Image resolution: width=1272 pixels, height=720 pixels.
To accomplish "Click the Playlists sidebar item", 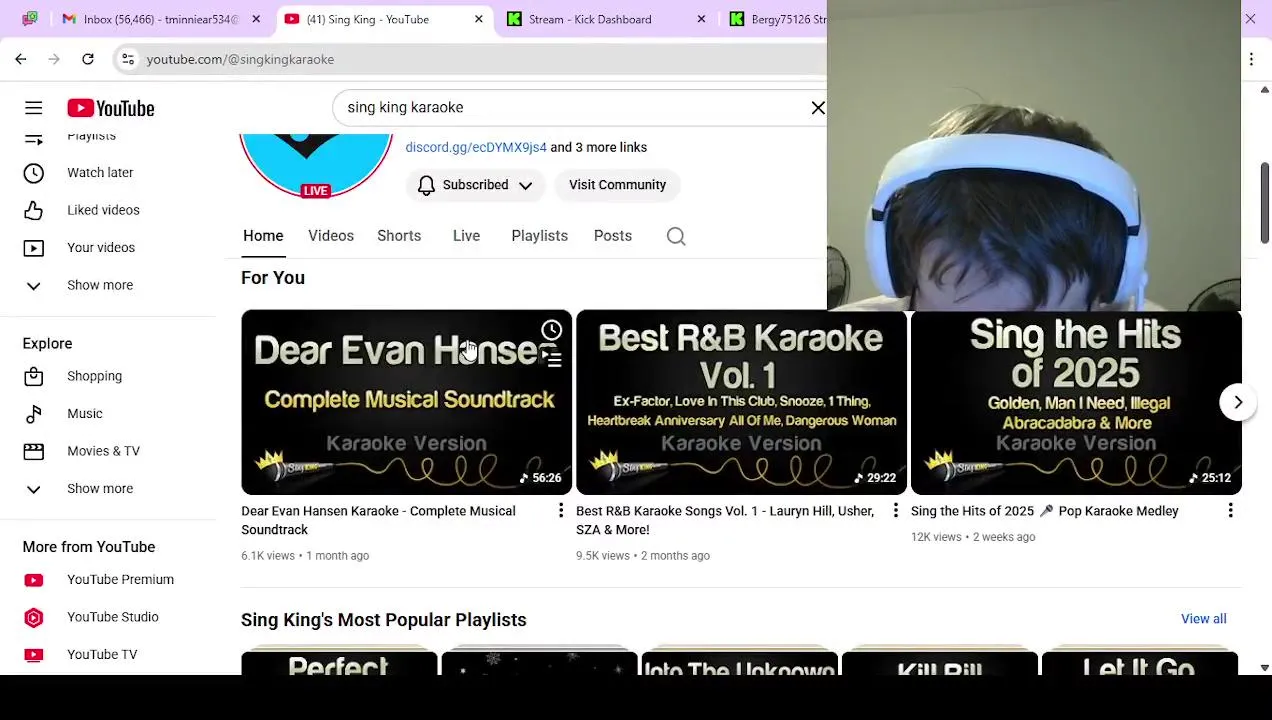I will tap(91, 137).
